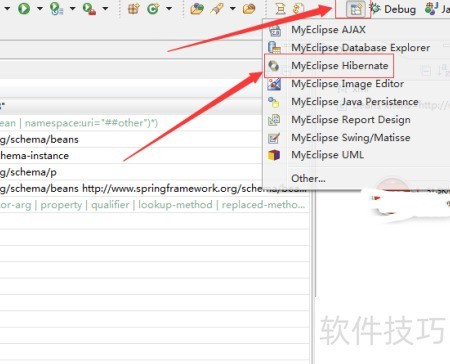This screenshot has height=364, width=450.
Task: Select the row with http://www.springframework.org/schema URL
Action: (155, 188)
